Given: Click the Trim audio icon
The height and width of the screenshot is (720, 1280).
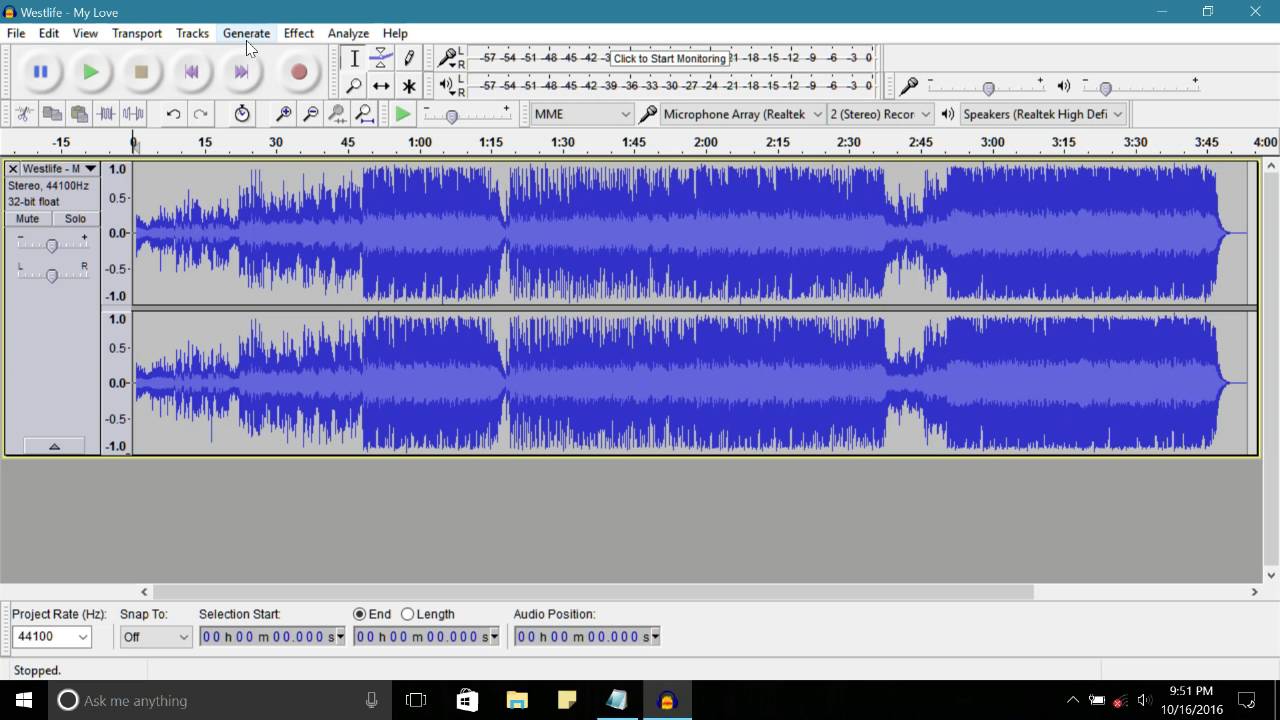Looking at the screenshot, I should [x=106, y=114].
